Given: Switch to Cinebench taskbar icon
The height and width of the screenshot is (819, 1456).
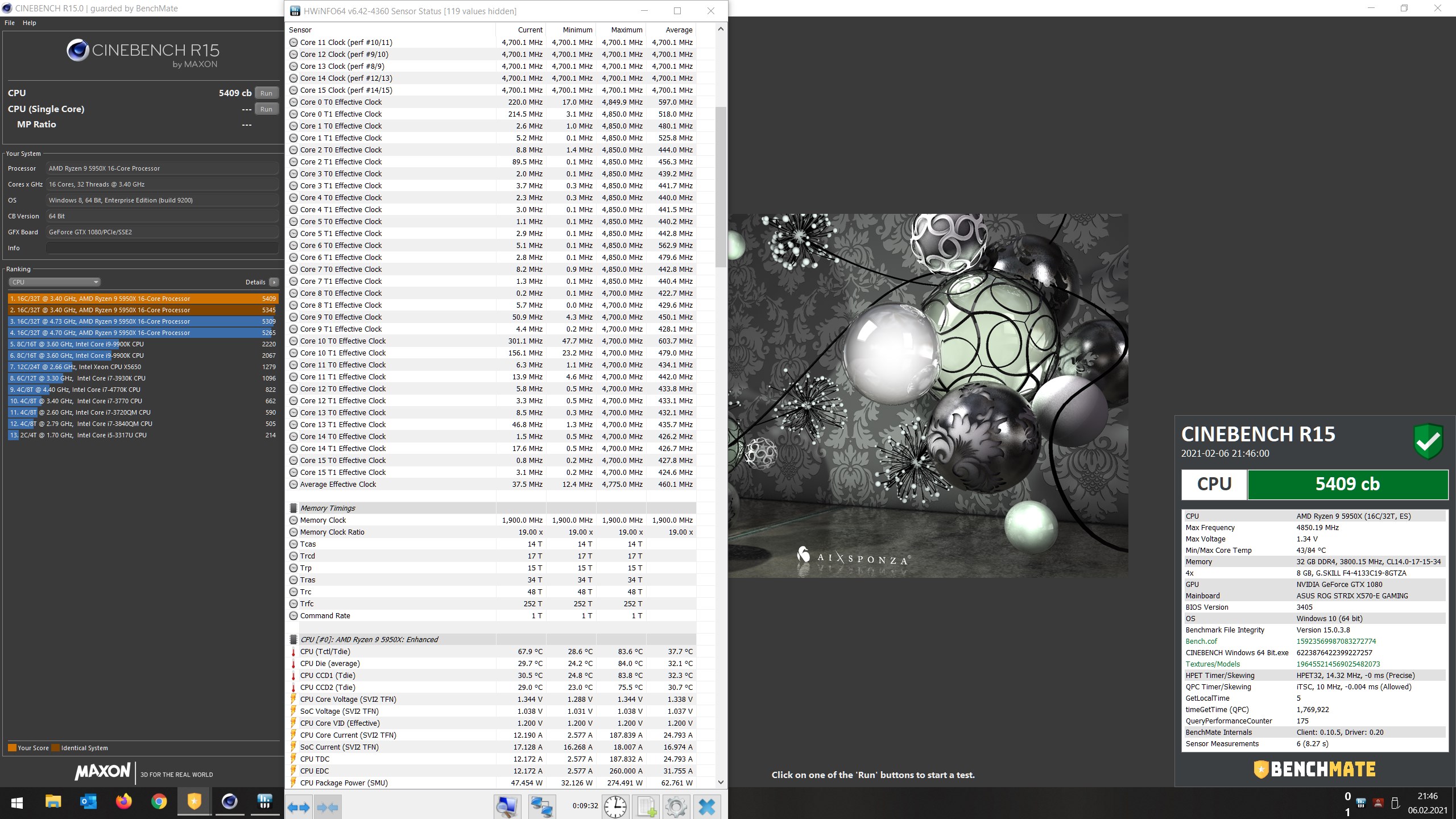Looking at the screenshot, I should click(x=229, y=802).
